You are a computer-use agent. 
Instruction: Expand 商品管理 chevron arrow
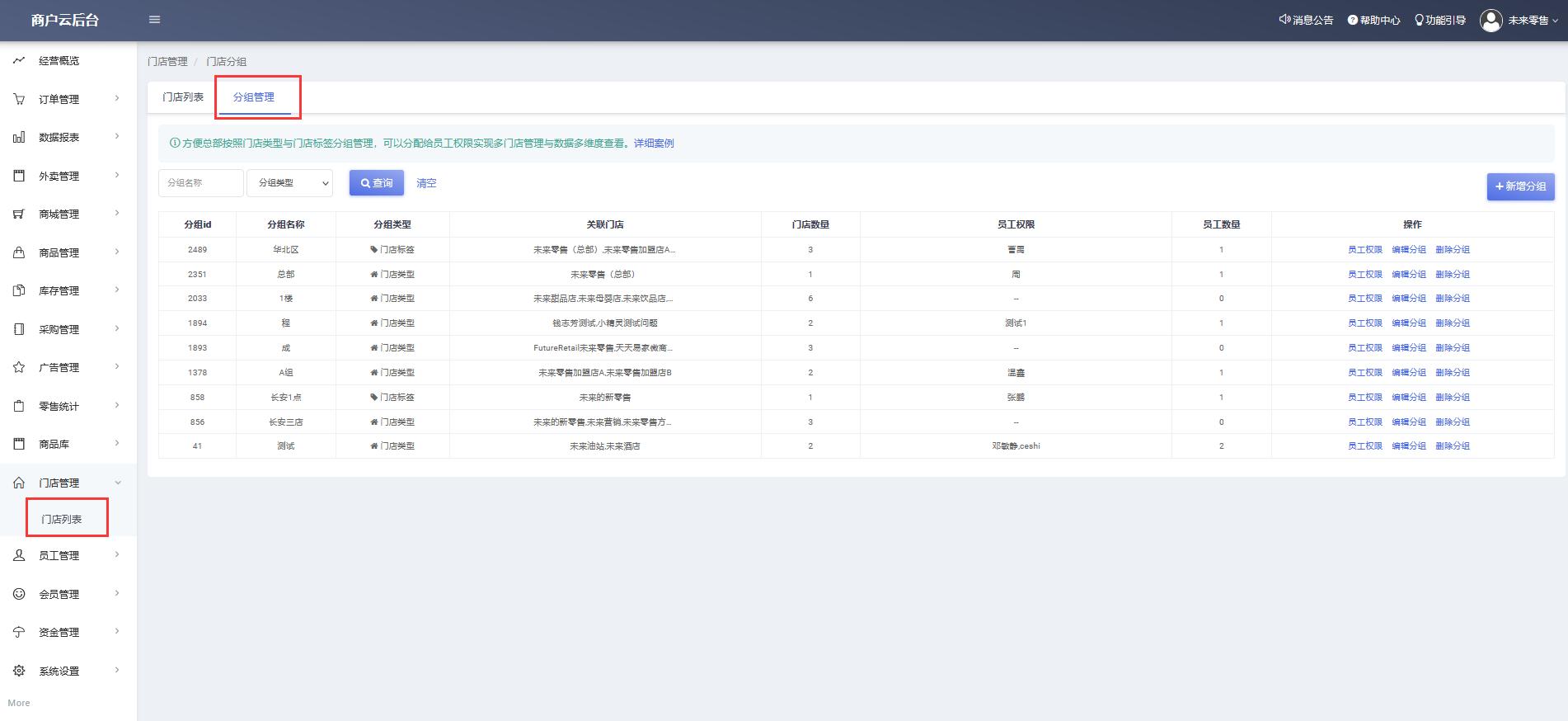tap(117, 252)
